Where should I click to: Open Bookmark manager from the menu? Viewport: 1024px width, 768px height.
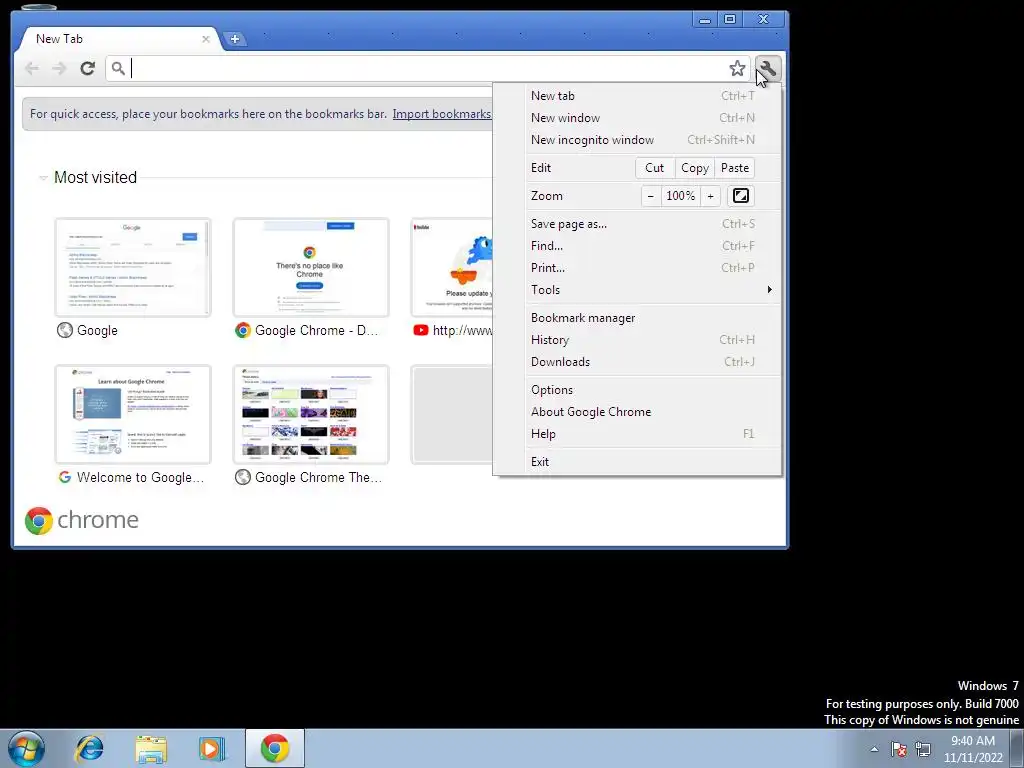653,318
